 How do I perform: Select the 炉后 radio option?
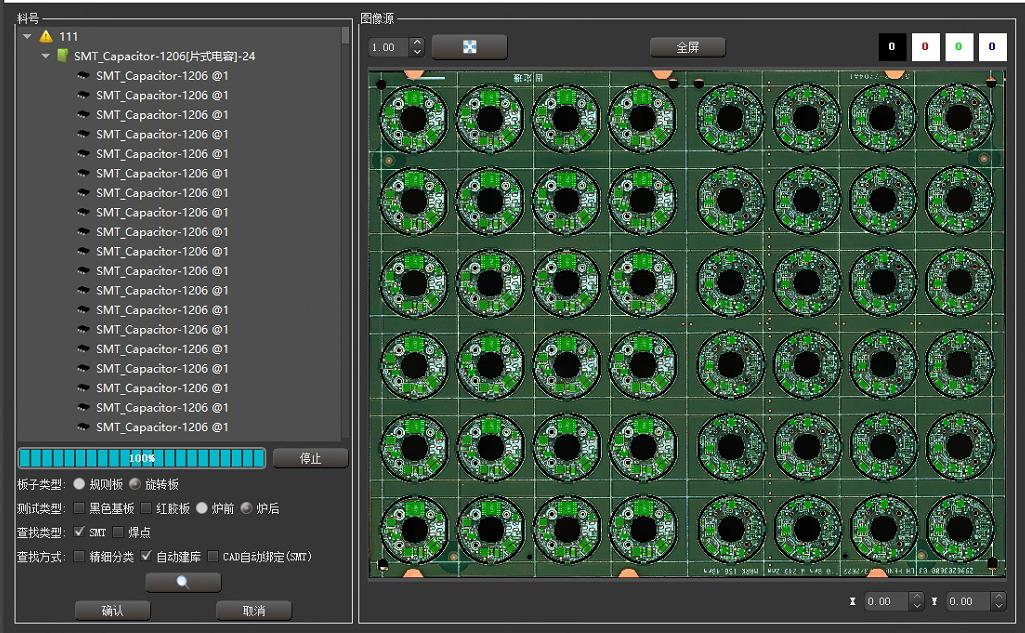(x=246, y=508)
